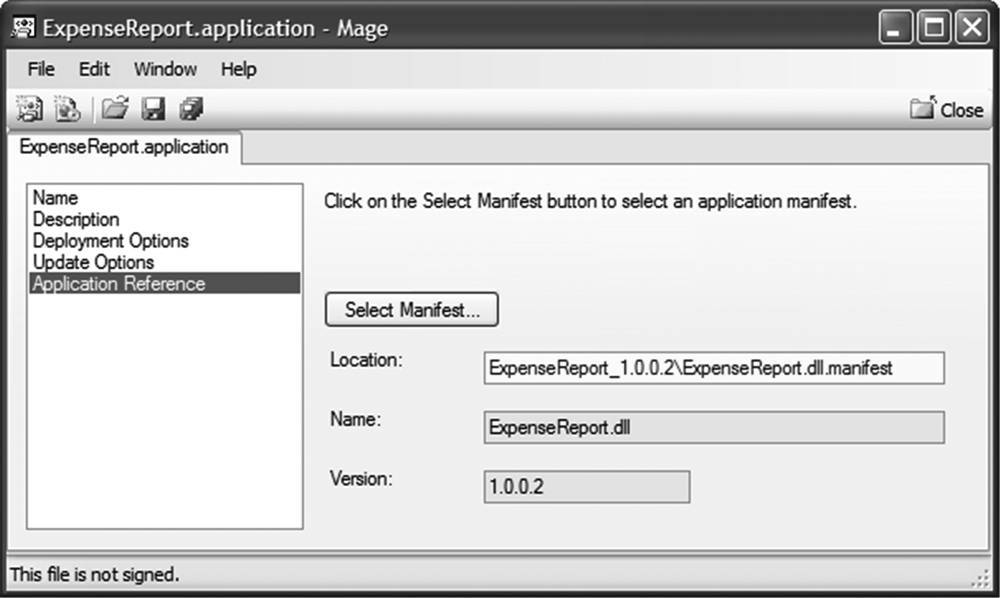This screenshot has width=1000, height=598.
Task: Click the Save floppy disk icon
Action: 153,109
